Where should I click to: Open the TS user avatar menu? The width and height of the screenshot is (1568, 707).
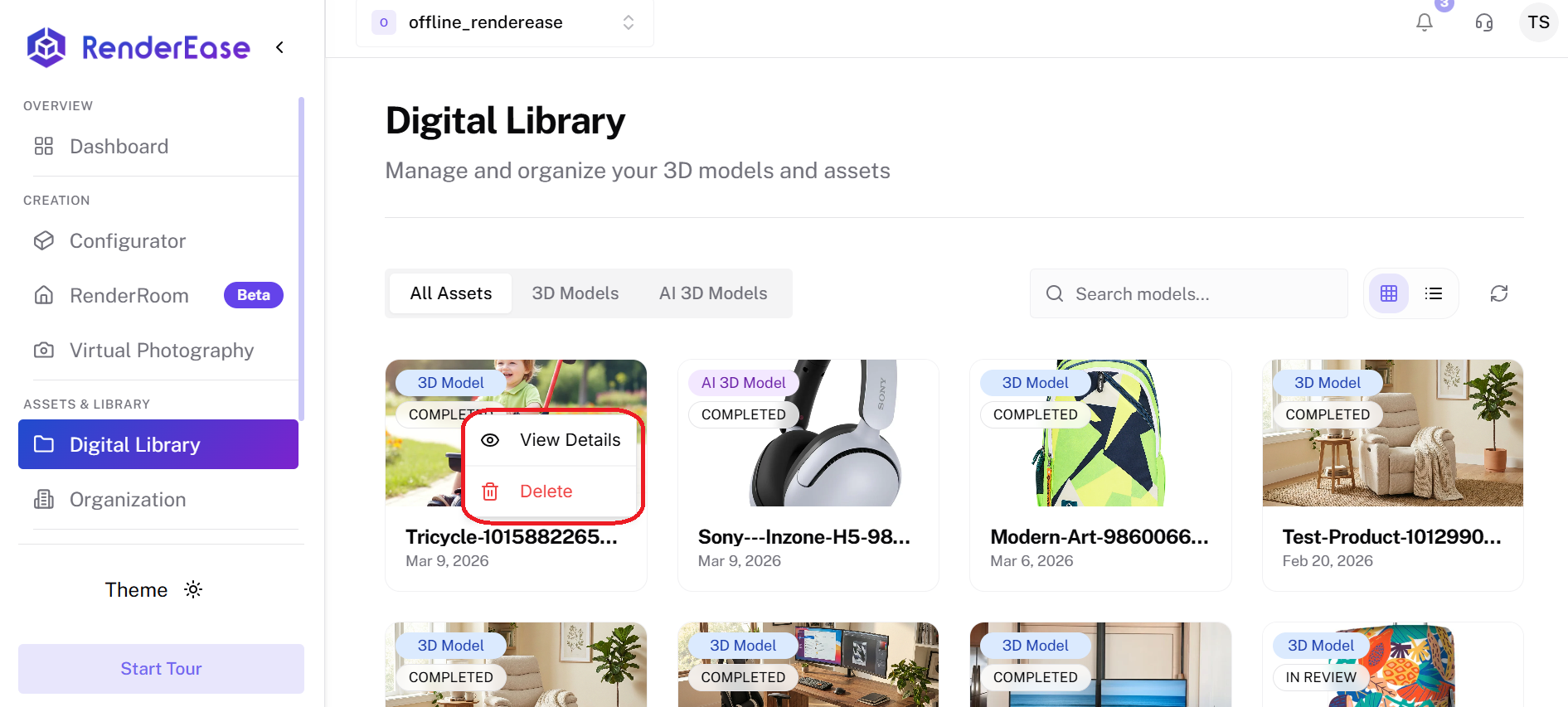pos(1539,22)
